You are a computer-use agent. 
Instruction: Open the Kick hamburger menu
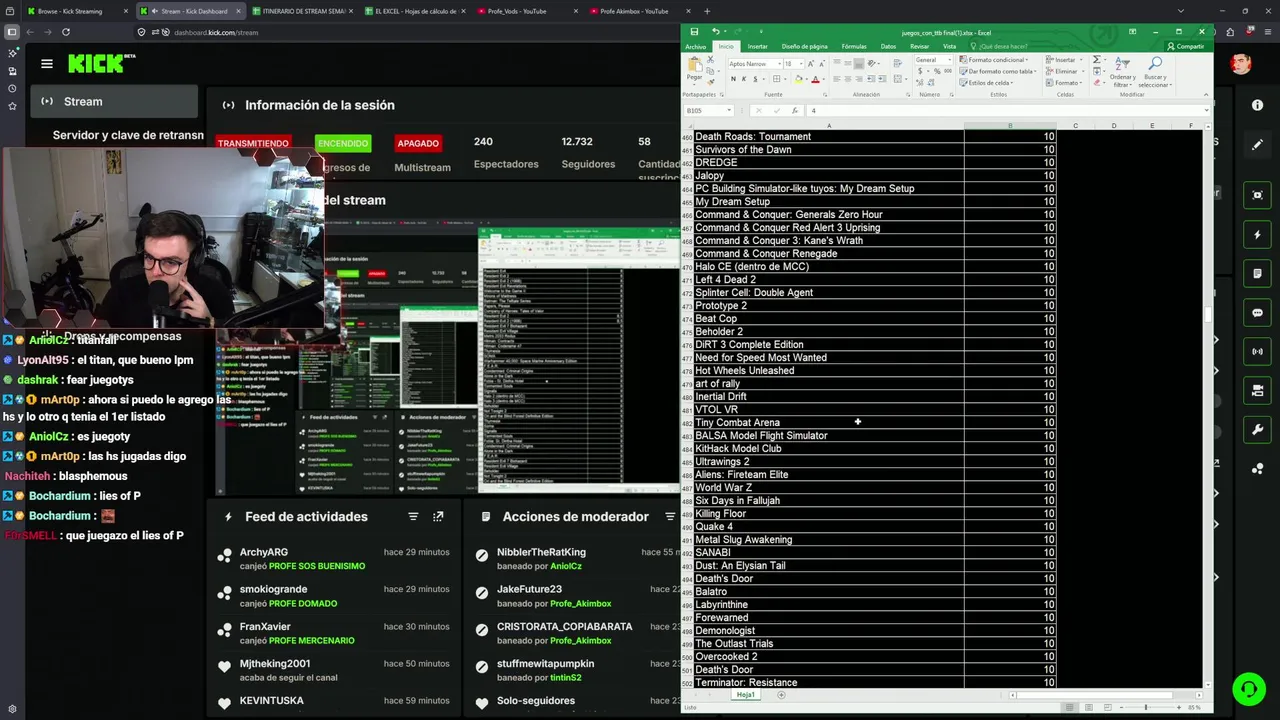click(47, 64)
